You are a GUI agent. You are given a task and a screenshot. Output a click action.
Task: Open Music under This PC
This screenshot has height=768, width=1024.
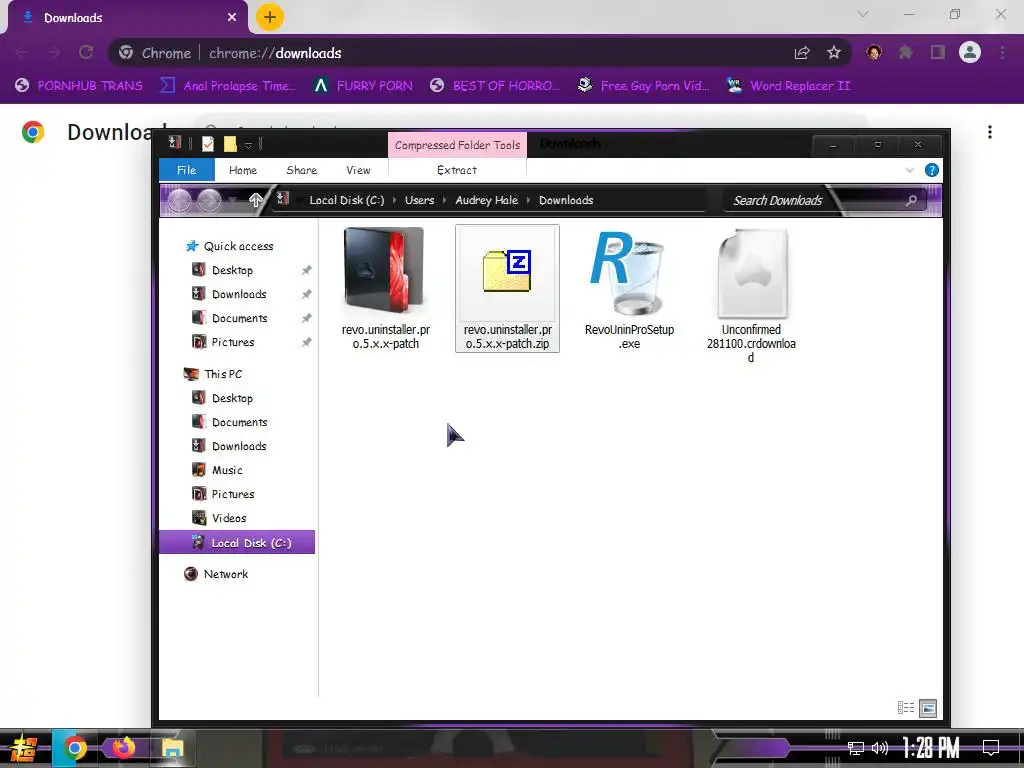click(x=227, y=470)
